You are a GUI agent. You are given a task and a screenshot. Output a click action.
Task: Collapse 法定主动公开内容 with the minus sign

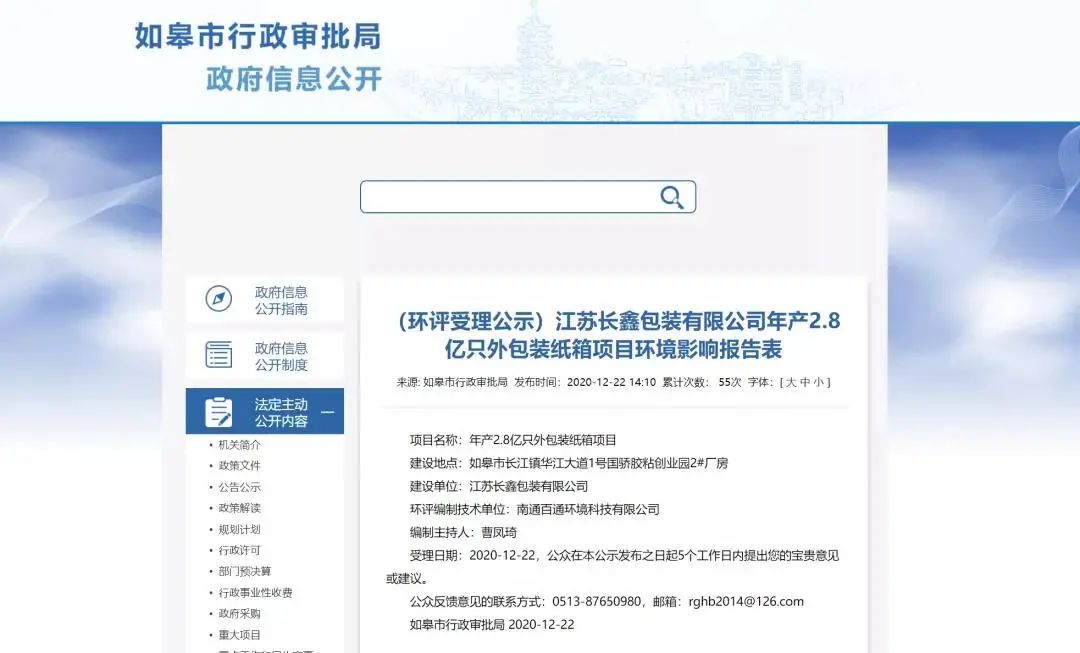(x=328, y=413)
